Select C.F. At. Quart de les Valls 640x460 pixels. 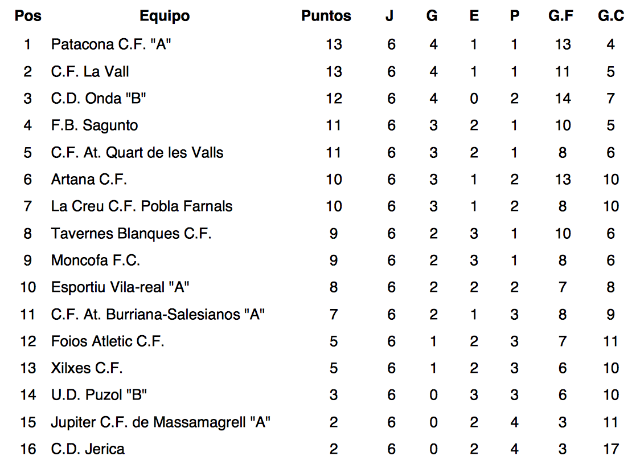[x=137, y=152]
